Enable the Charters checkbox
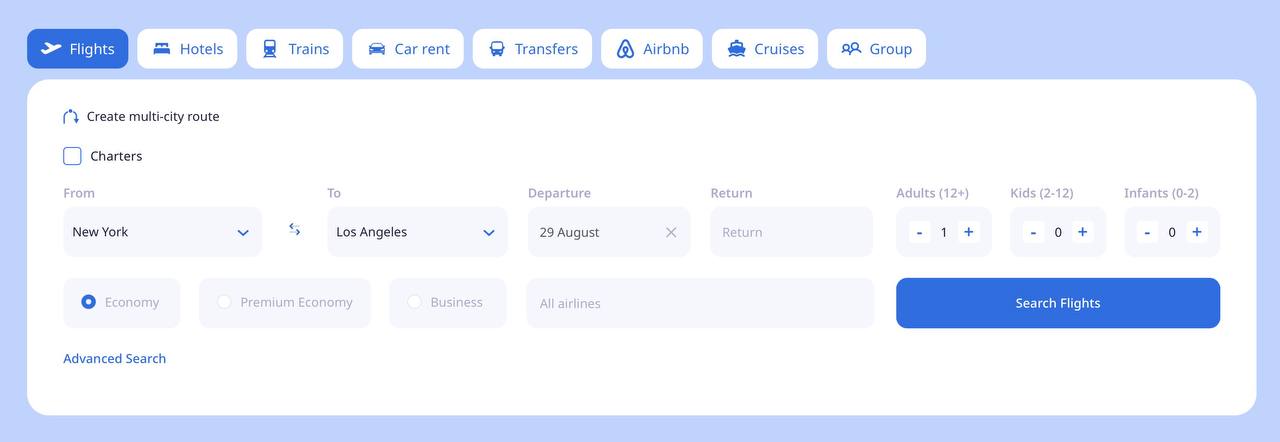Screen dimensions: 1280x442 (x=72, y=156)
